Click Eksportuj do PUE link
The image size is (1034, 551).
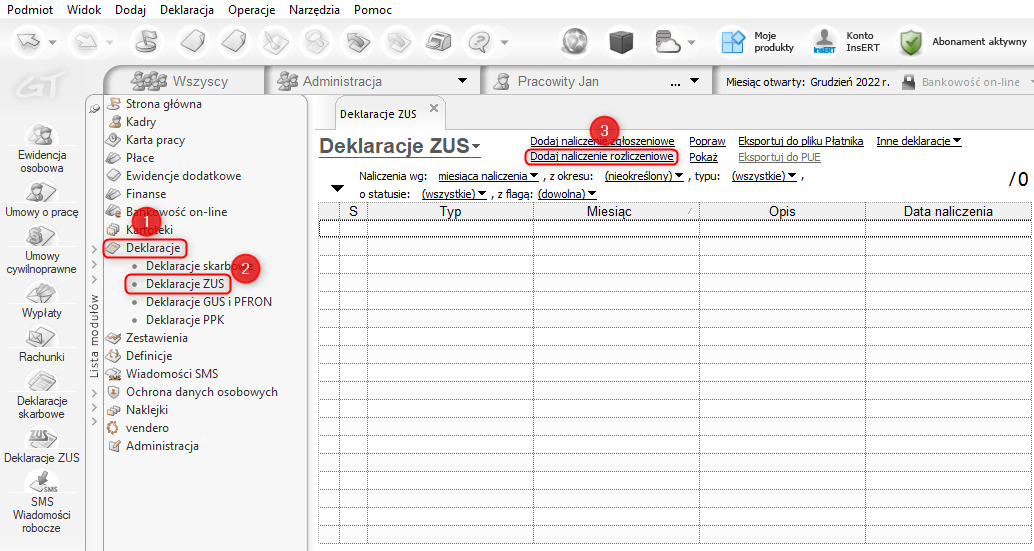pyautogui.click(x=779, y=157)
